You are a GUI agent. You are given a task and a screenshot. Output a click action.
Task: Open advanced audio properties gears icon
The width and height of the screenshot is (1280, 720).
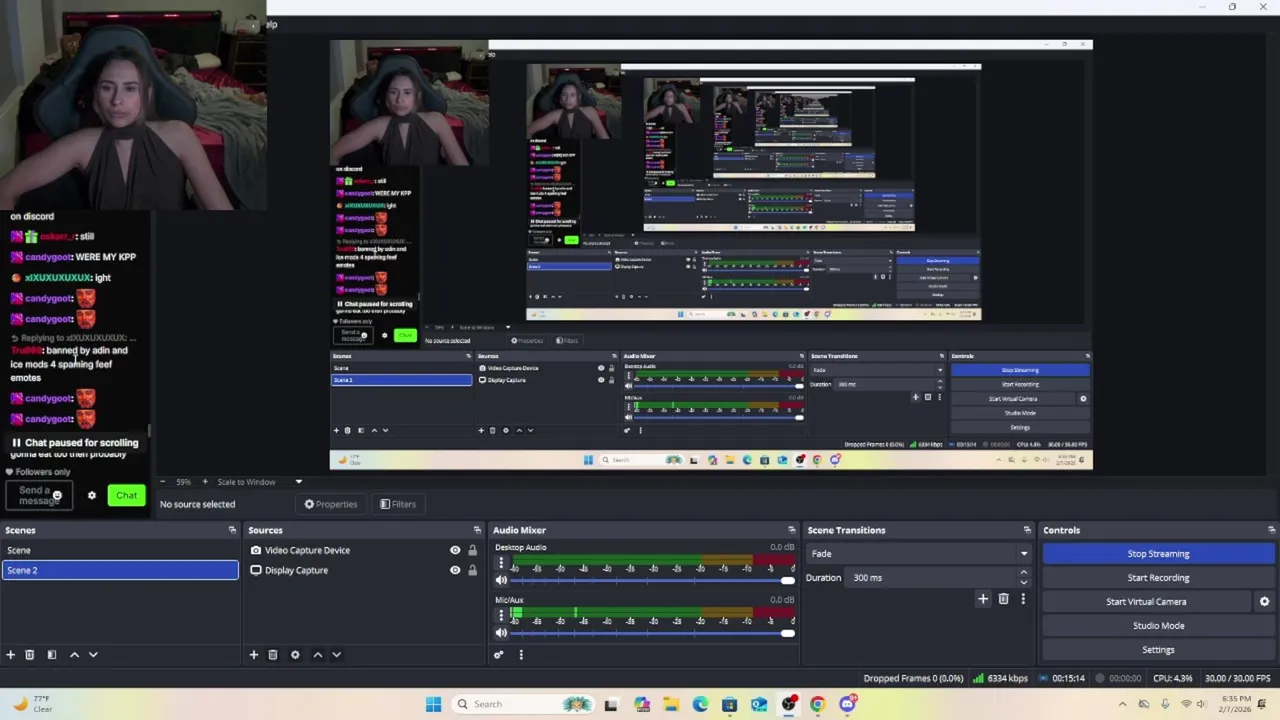tap(498, 655)
